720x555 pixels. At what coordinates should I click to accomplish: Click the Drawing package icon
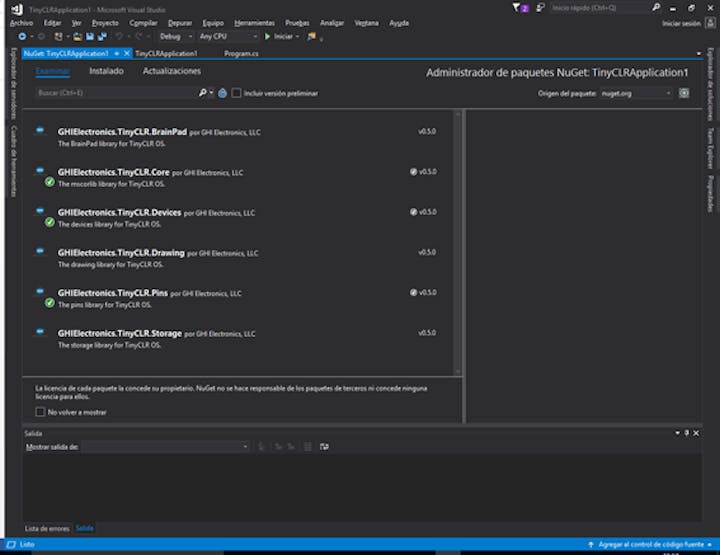tap(40, 251)
